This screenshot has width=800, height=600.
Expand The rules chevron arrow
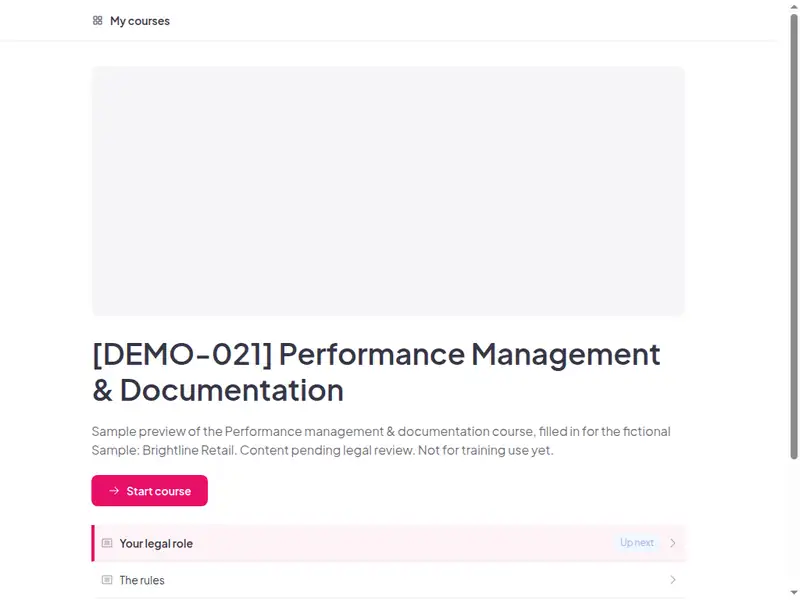pyautogui.click(x=672, y=580)
